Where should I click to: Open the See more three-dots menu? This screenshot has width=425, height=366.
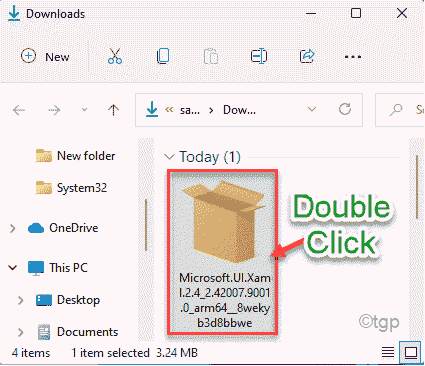pos(353,57)
